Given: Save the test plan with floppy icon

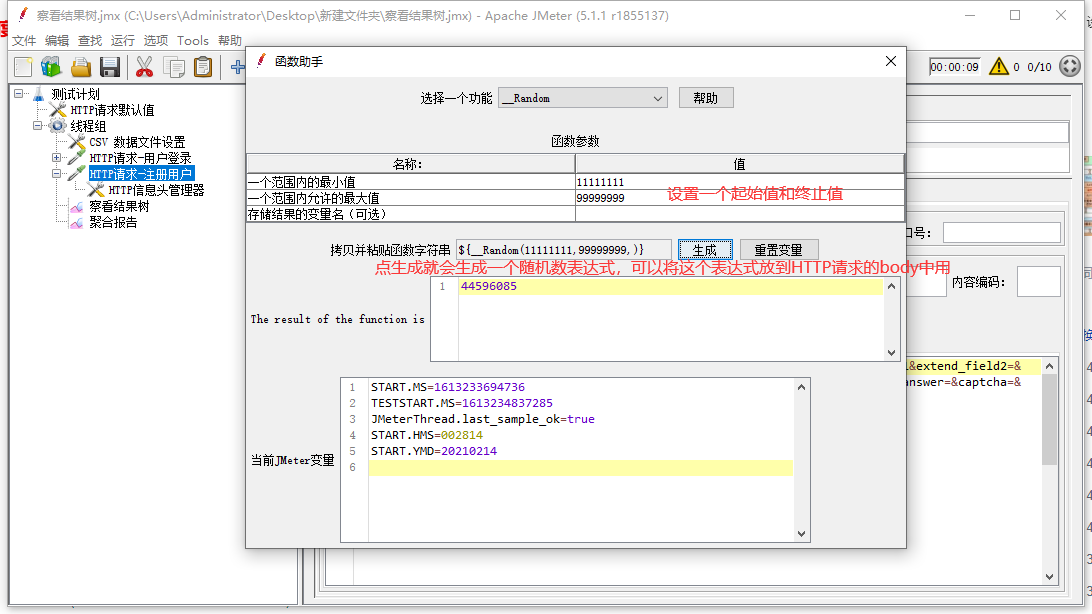Looking at the screenshot, I should coord(110,67).
